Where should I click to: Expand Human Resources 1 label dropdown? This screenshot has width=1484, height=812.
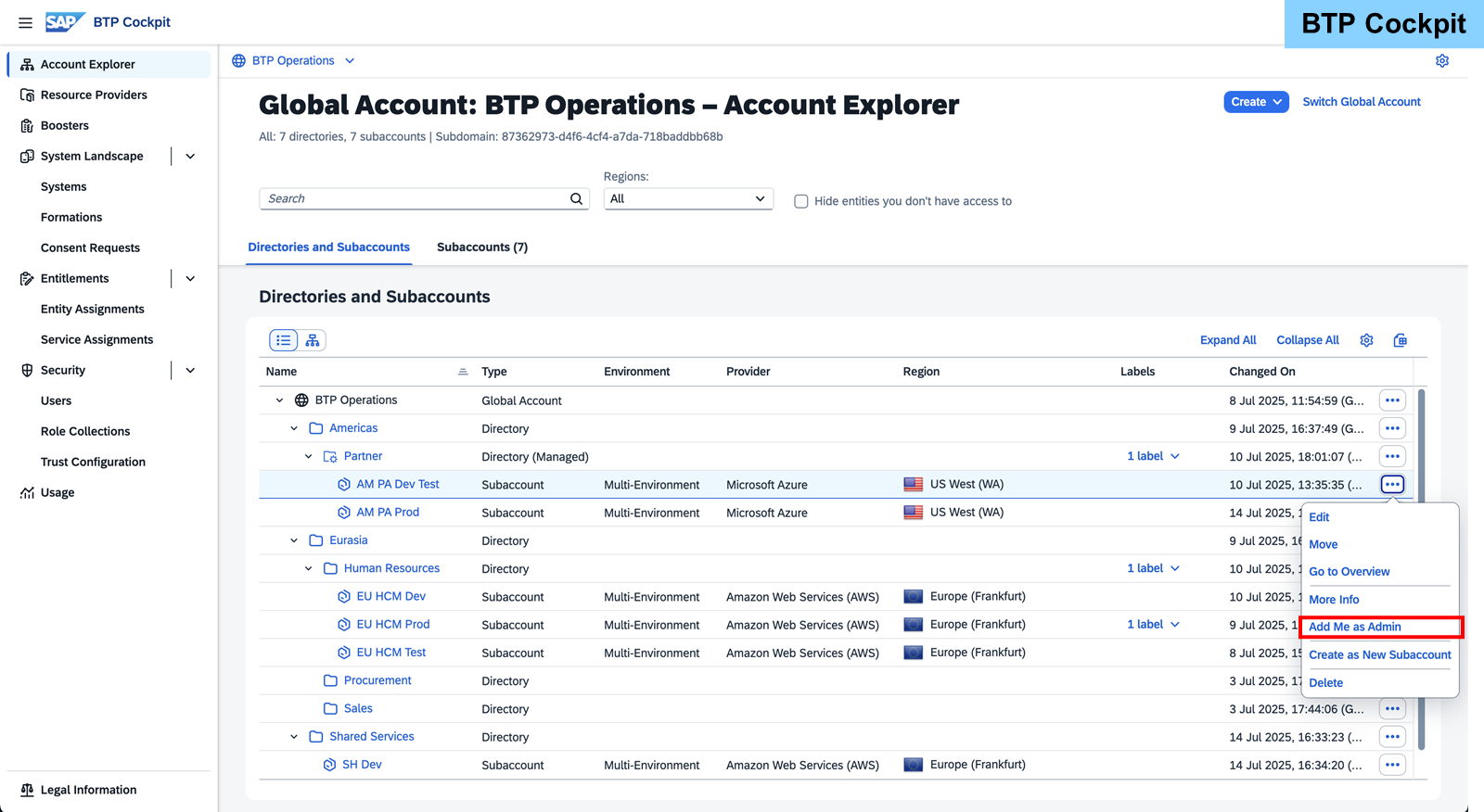(x=1153, y=568)
